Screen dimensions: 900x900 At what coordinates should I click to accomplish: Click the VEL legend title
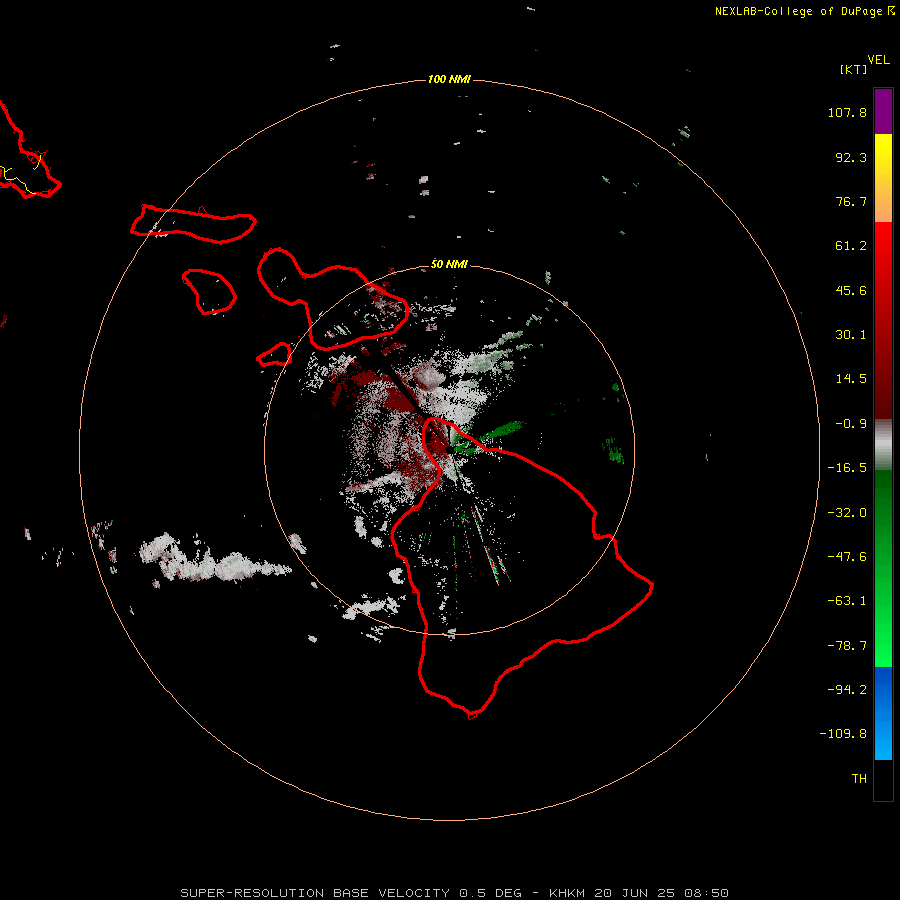tap(878, 60)
